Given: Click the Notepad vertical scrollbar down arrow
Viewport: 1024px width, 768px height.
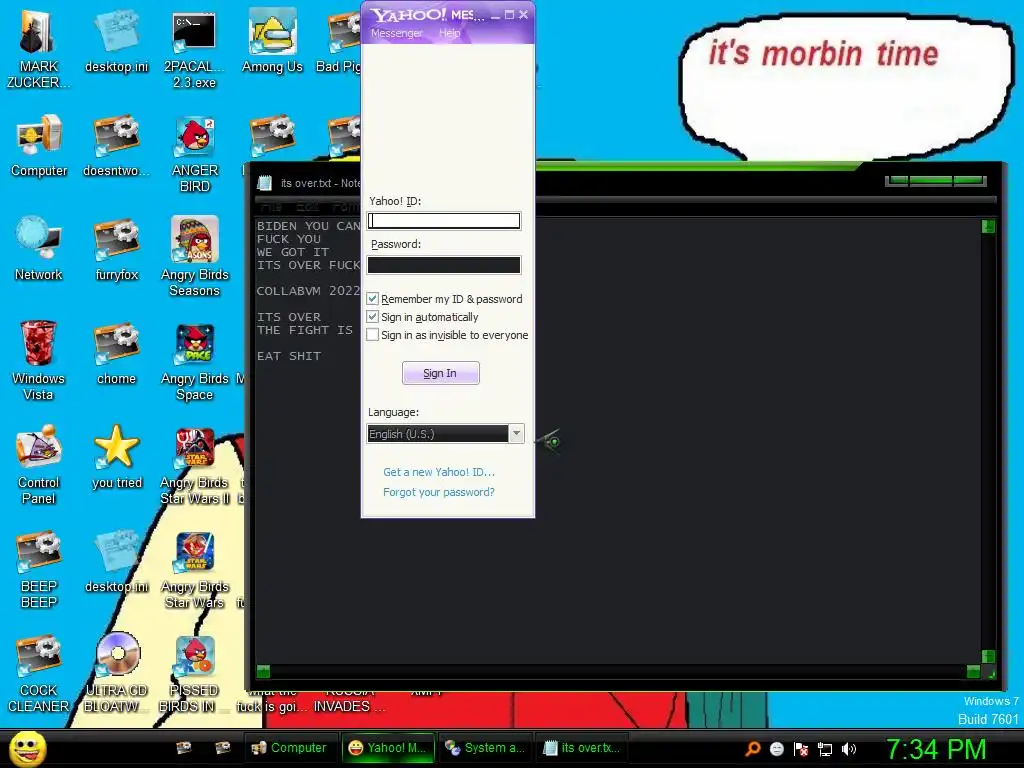Looking at the screenshot, I should 988,656.
